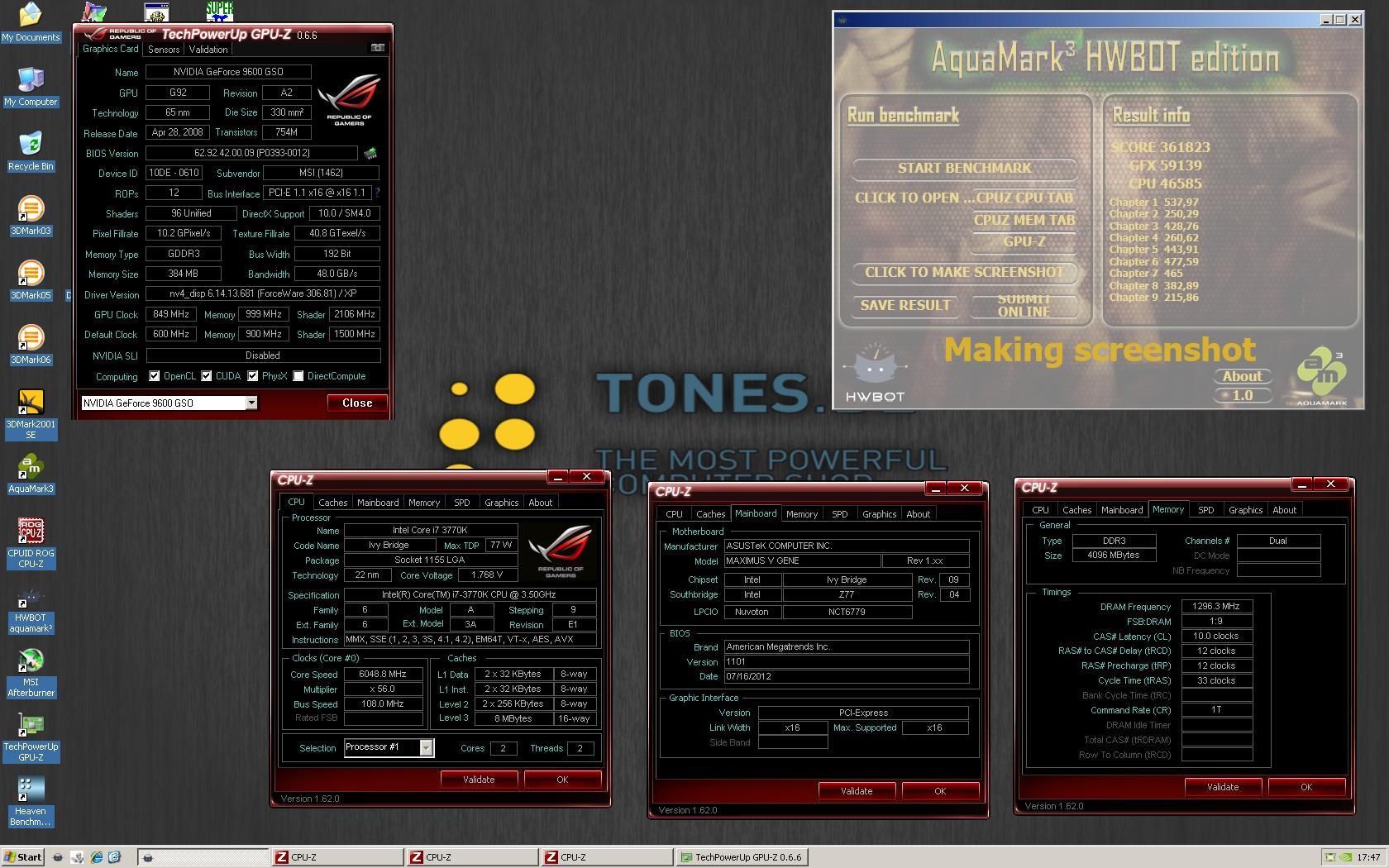Viewport: 1389px width, 868px height.
Task: Click Validate in the CPU tab window
Action: point(479,780)
